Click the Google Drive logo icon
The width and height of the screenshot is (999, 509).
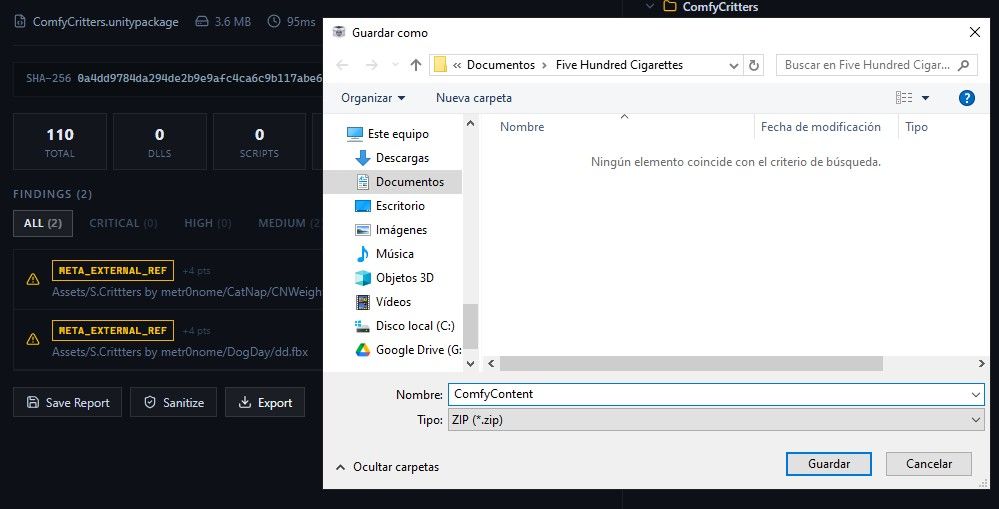[x=363, y=350]
